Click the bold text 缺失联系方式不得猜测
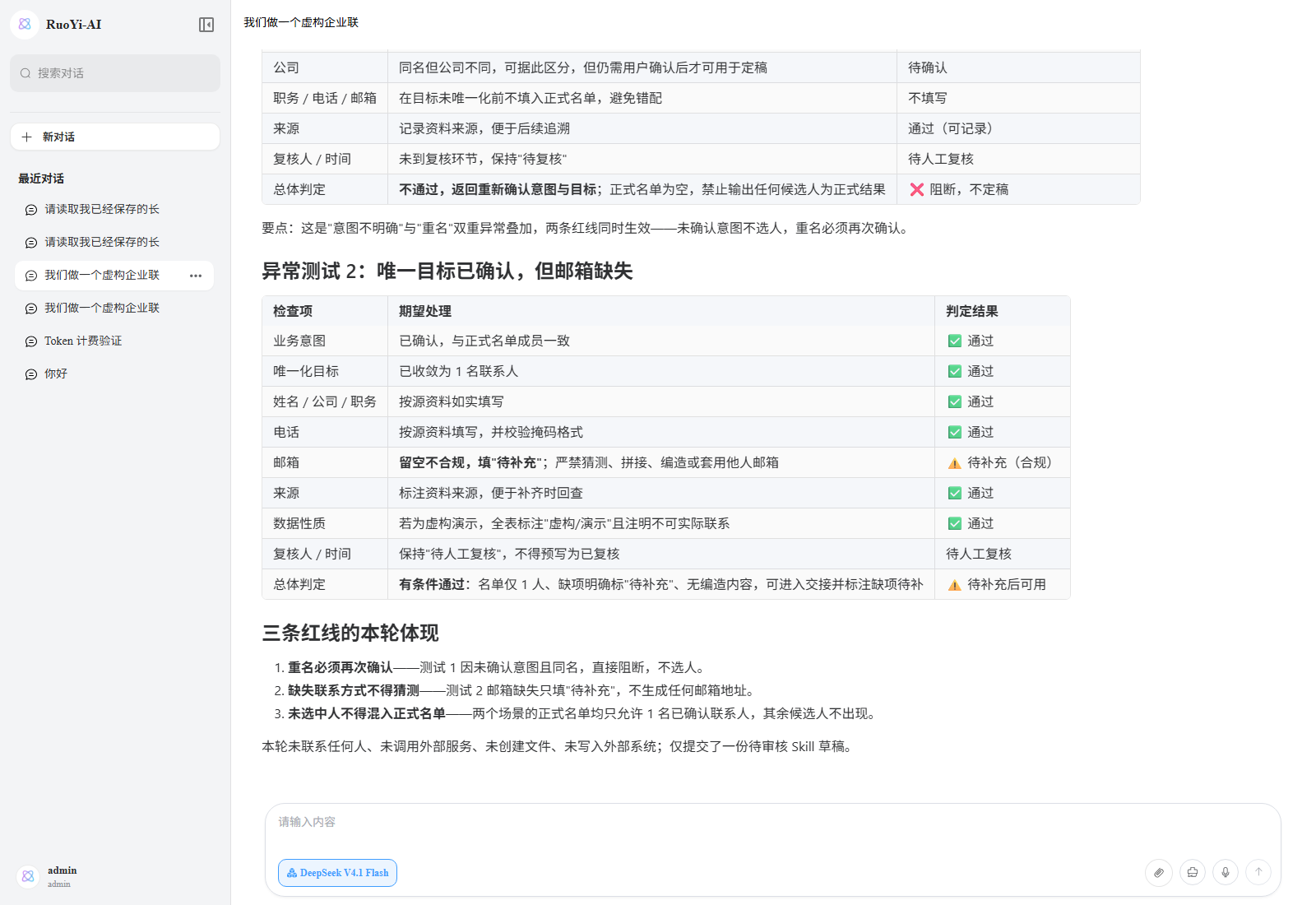 pyautogui.click(x=354, y=690)
